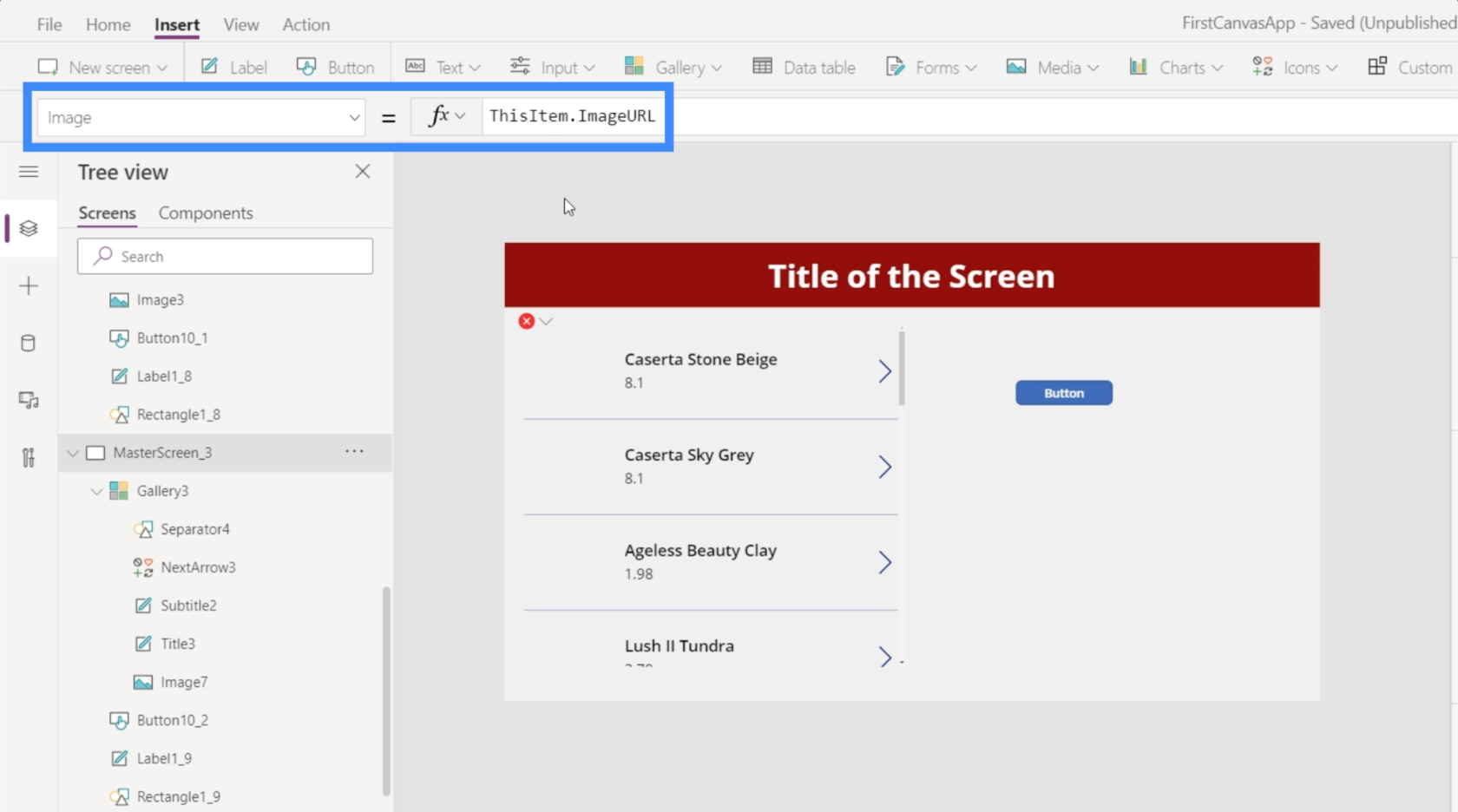The width and height of the screenshot is (1458, 812).
Task: Expand the Charts dropdown
Action: 1175,67
